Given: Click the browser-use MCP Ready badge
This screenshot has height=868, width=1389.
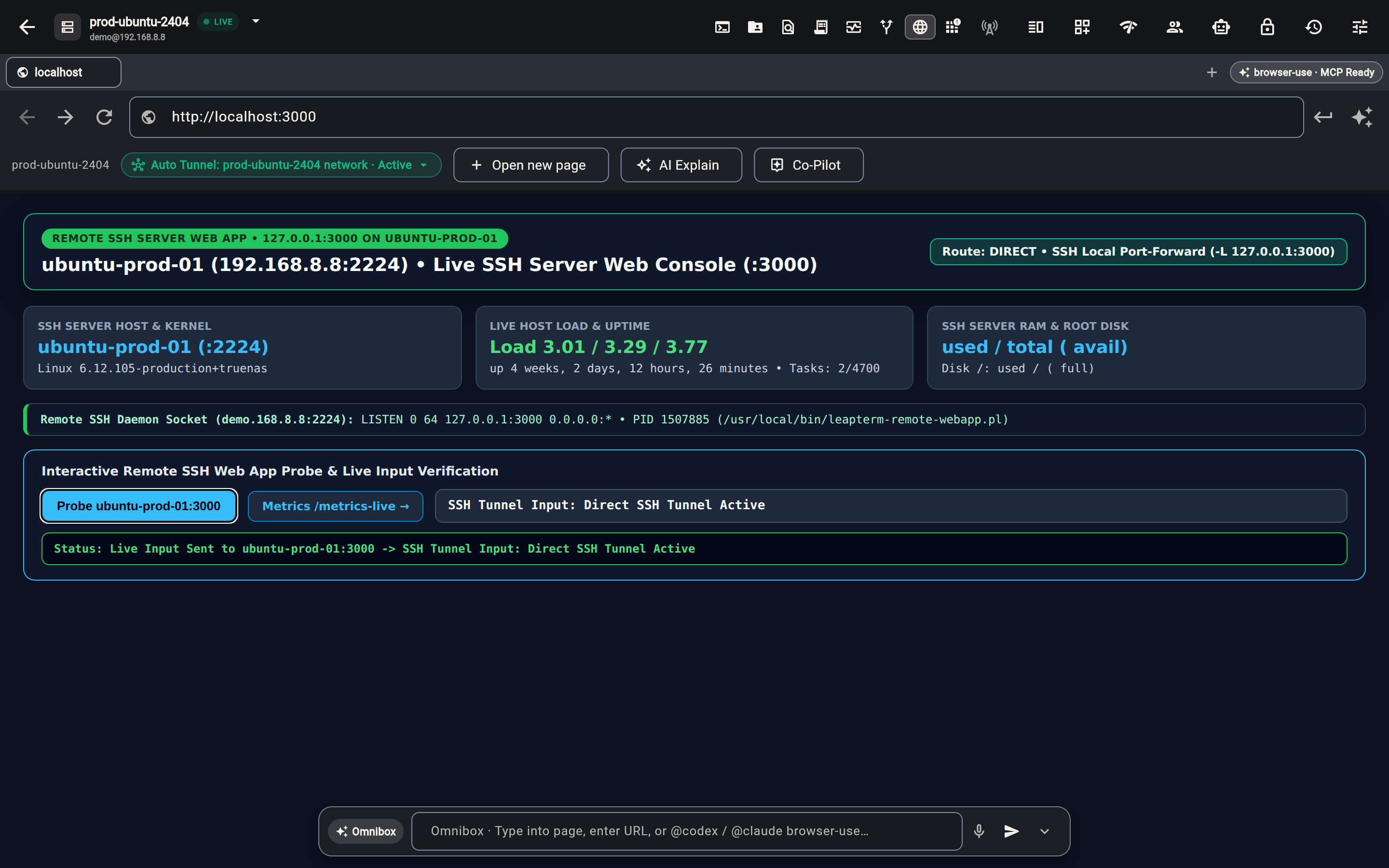Looking at the screenshot, I should tap(1306, 72).
